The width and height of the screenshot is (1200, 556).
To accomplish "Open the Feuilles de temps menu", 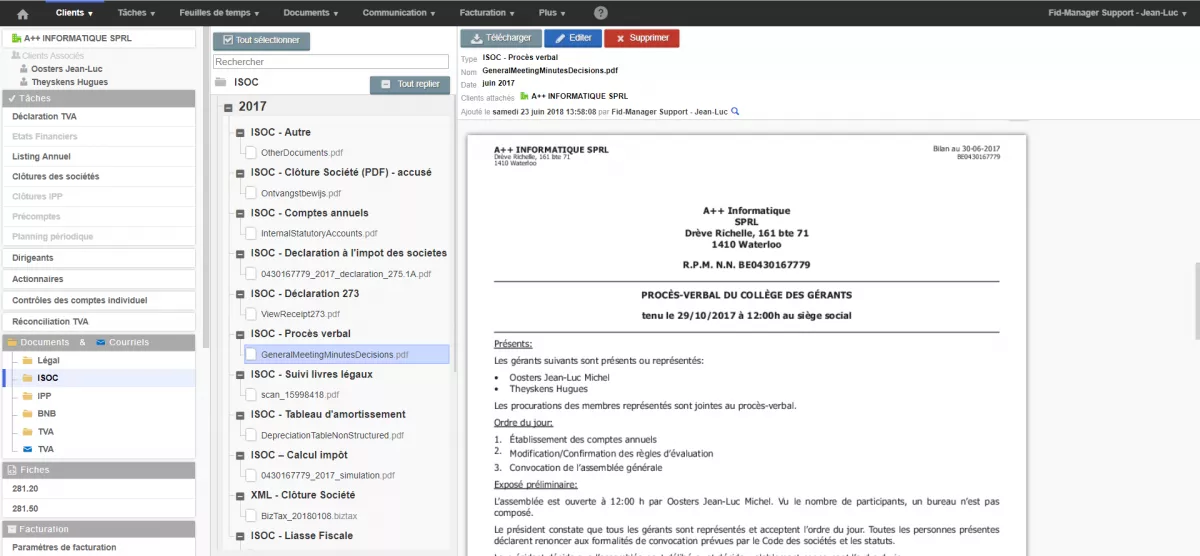I will pos(219,13).
